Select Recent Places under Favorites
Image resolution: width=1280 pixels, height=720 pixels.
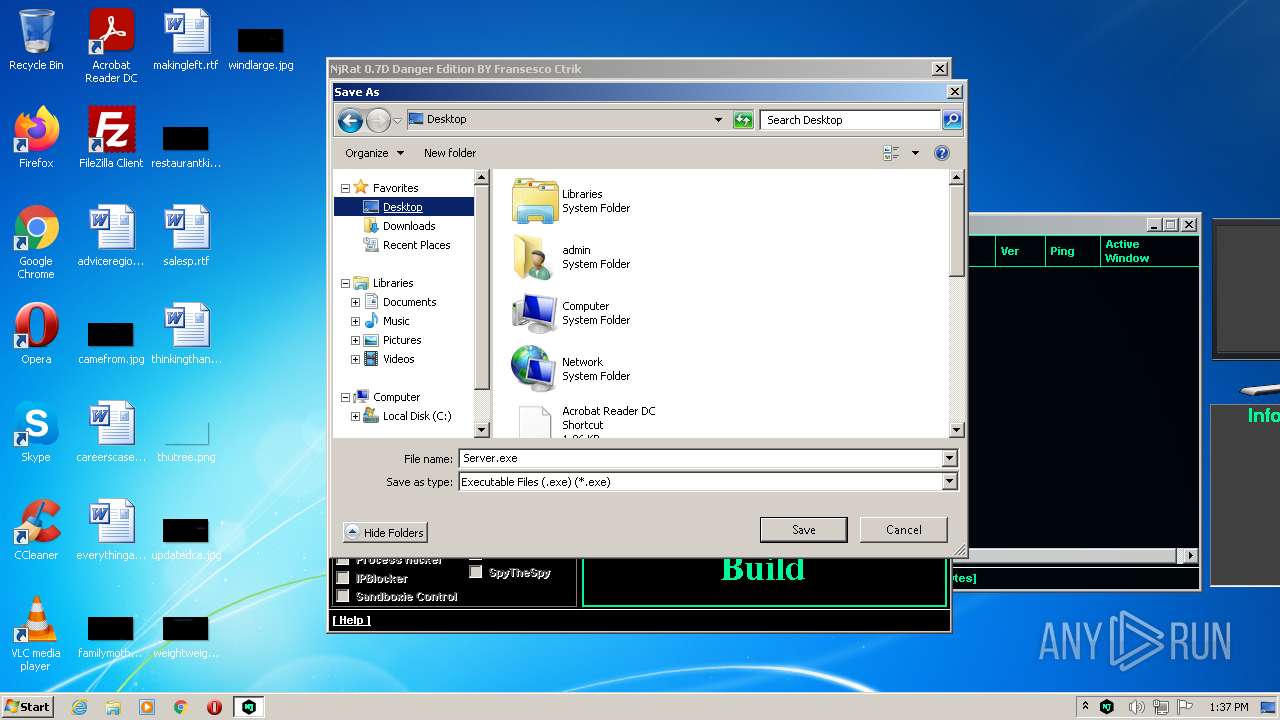(x=416, y=245)
